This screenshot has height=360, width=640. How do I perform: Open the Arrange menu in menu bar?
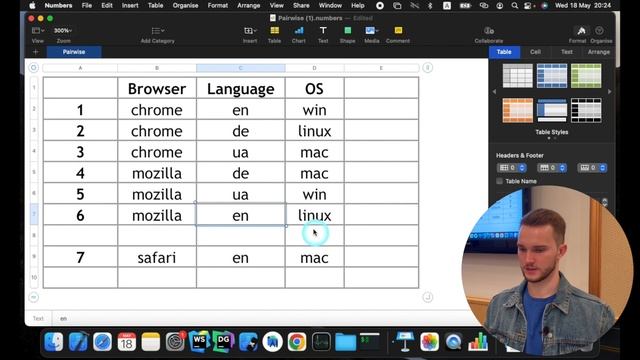pos(248,5)
